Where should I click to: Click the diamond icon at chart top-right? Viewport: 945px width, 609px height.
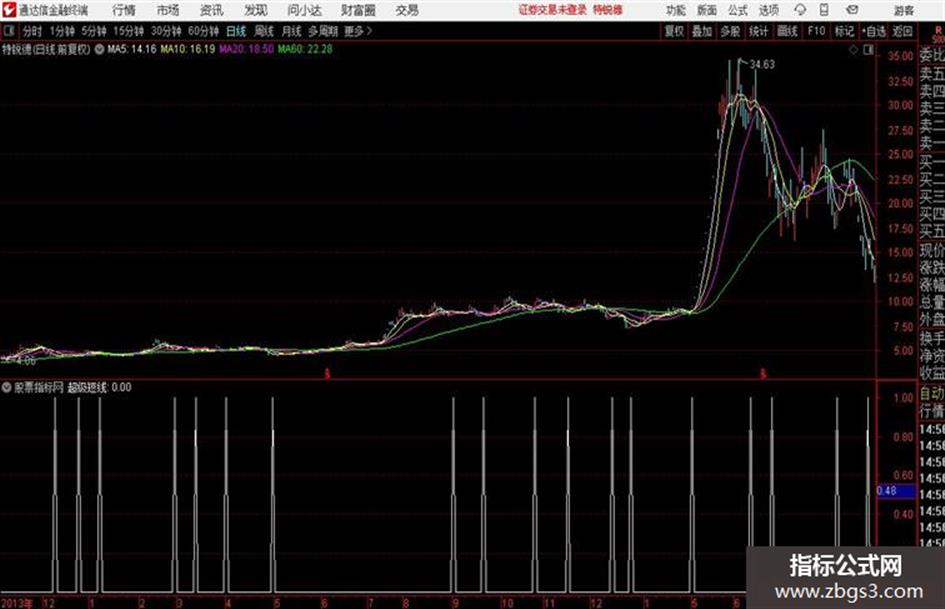pyautogui.click(x=853, y=50)
